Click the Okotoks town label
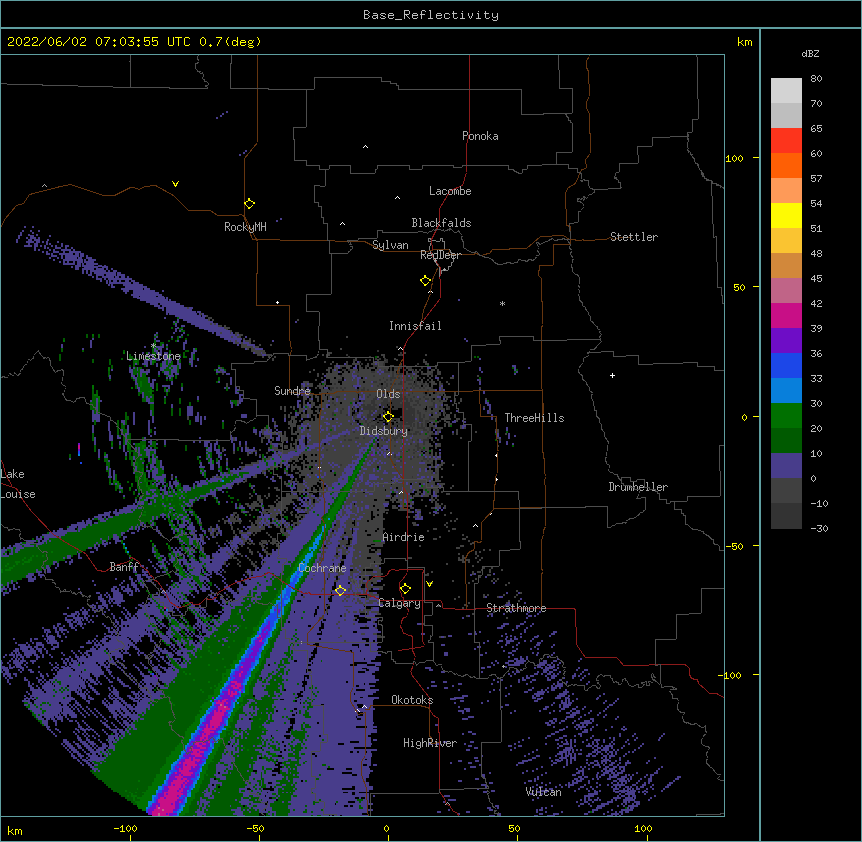The width and height of the screenshot is (862, 842). 412,700
